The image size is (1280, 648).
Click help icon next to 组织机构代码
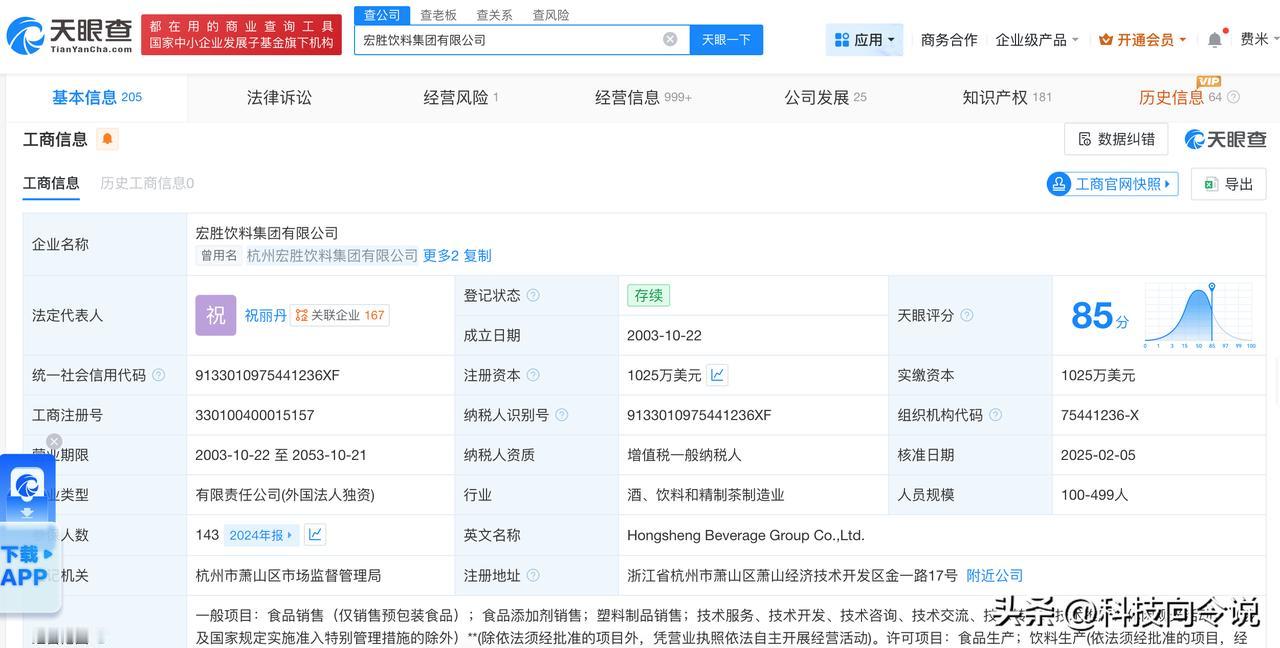click(x=995, y=415)
